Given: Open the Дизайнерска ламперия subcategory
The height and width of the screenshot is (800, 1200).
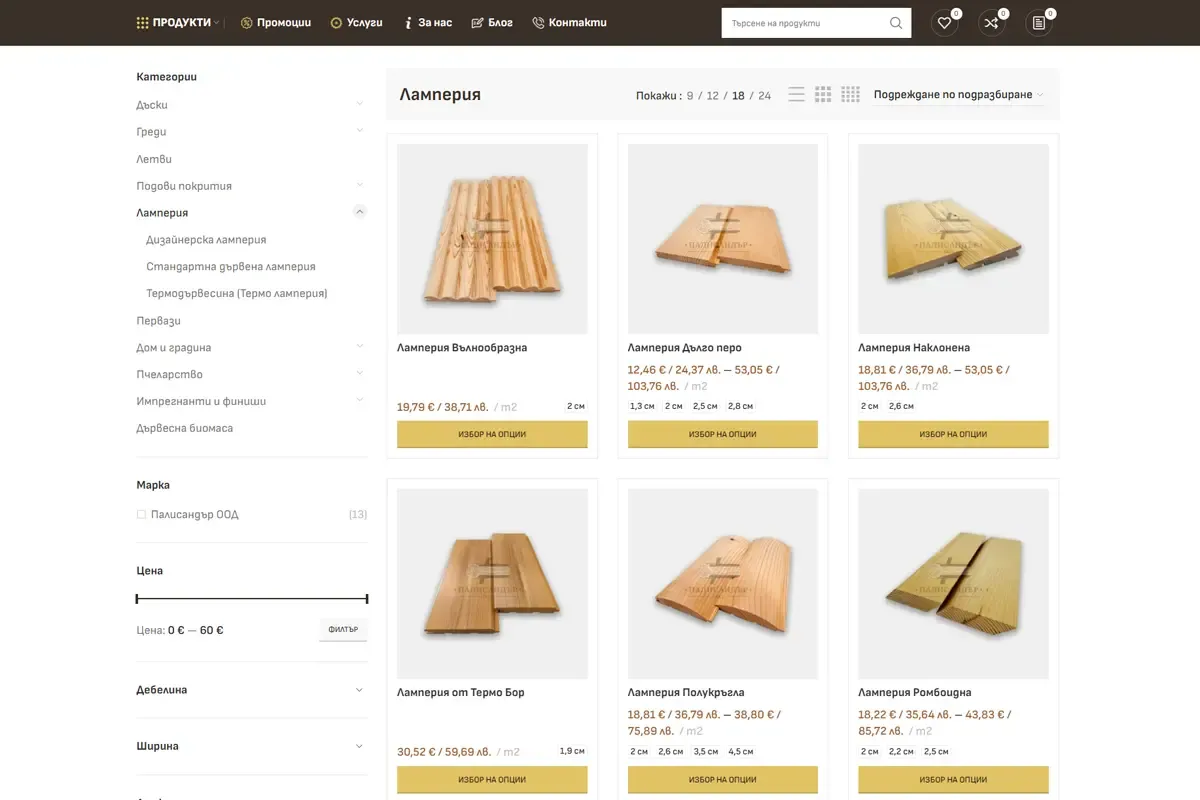Looking at the screenshot, I should pyautogui.click(x=206, y=240).
